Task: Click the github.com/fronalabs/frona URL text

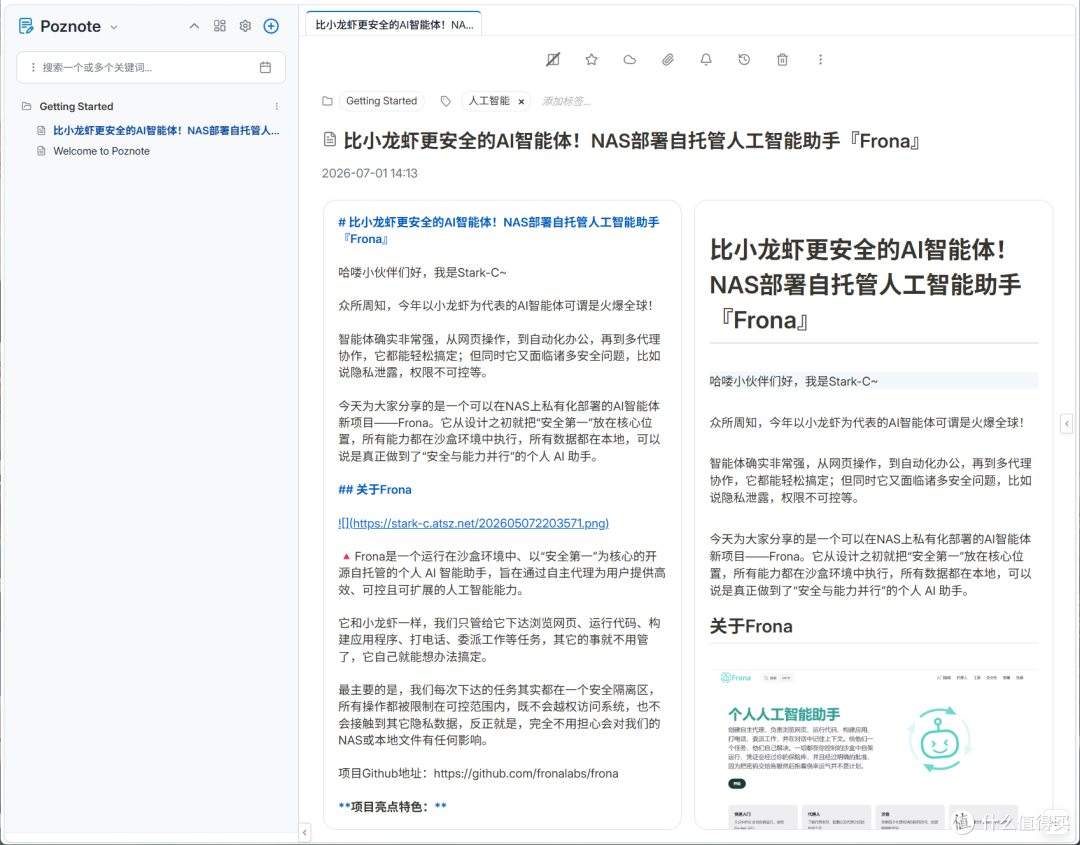Action: coord(526,773)
